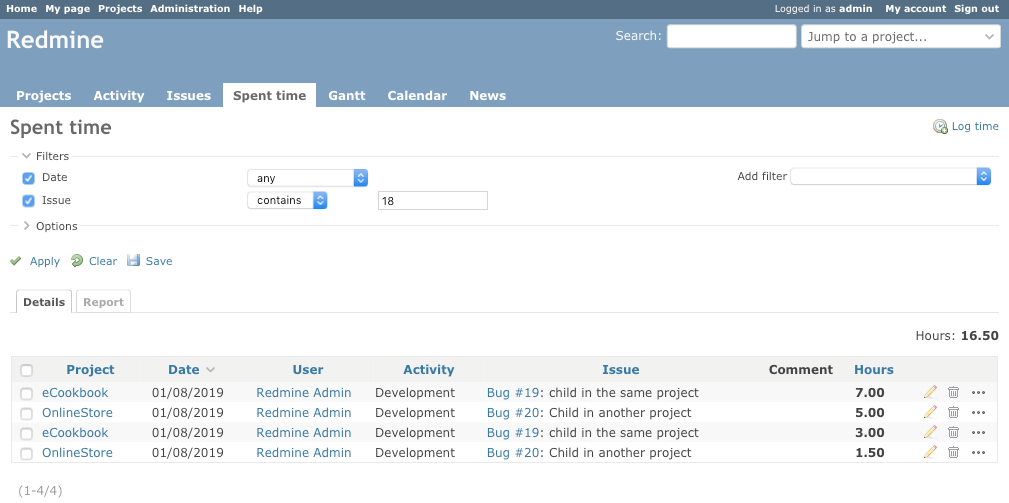The height and width of the screenshot is (503, 1009).
Task: Click the Issue filter value field containing 18
Action: 432,201
